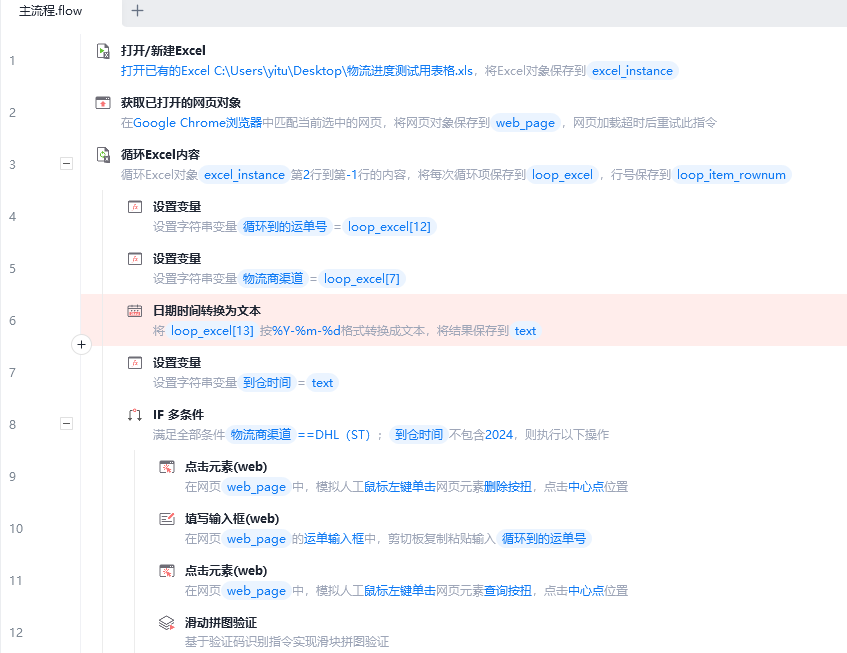Image resolution: width=847 pixels, height=653 pixels.
Task: Click the slider puzzle verification icon
Action: coord(167,623)
